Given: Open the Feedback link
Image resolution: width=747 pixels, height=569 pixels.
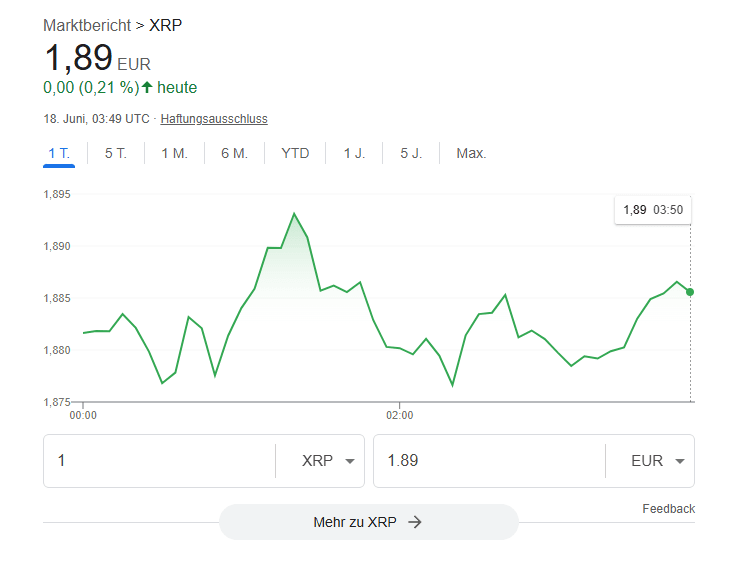Looking at the screenshot, I should (668, 508).
